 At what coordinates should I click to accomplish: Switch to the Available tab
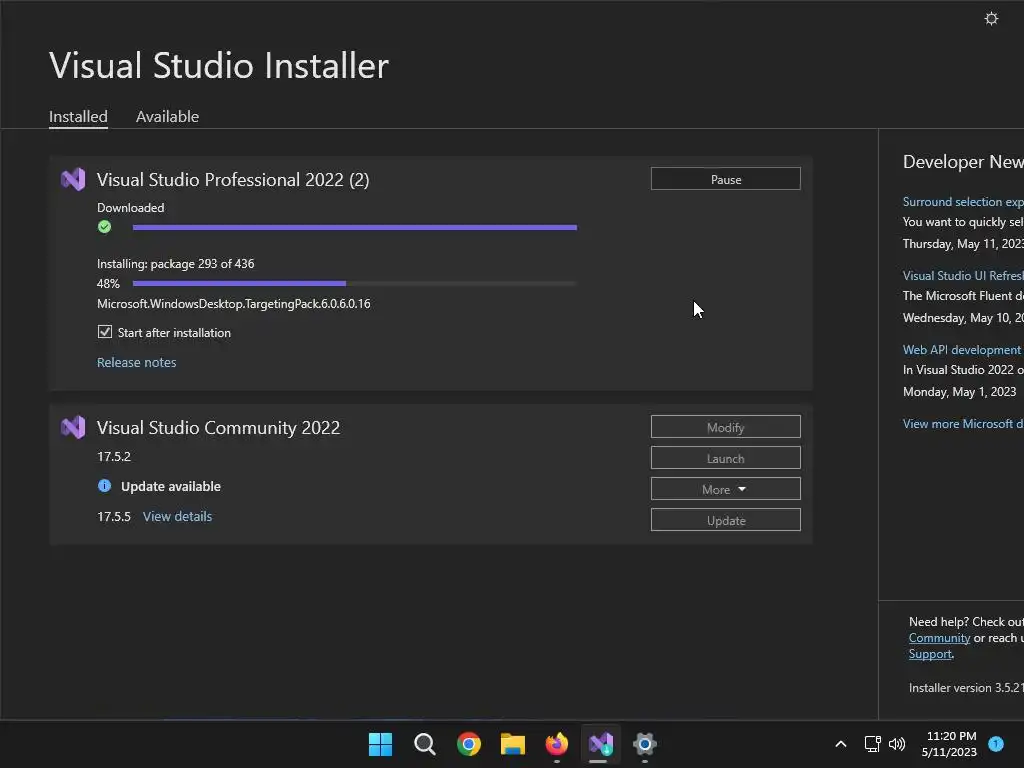click(167, 116)
